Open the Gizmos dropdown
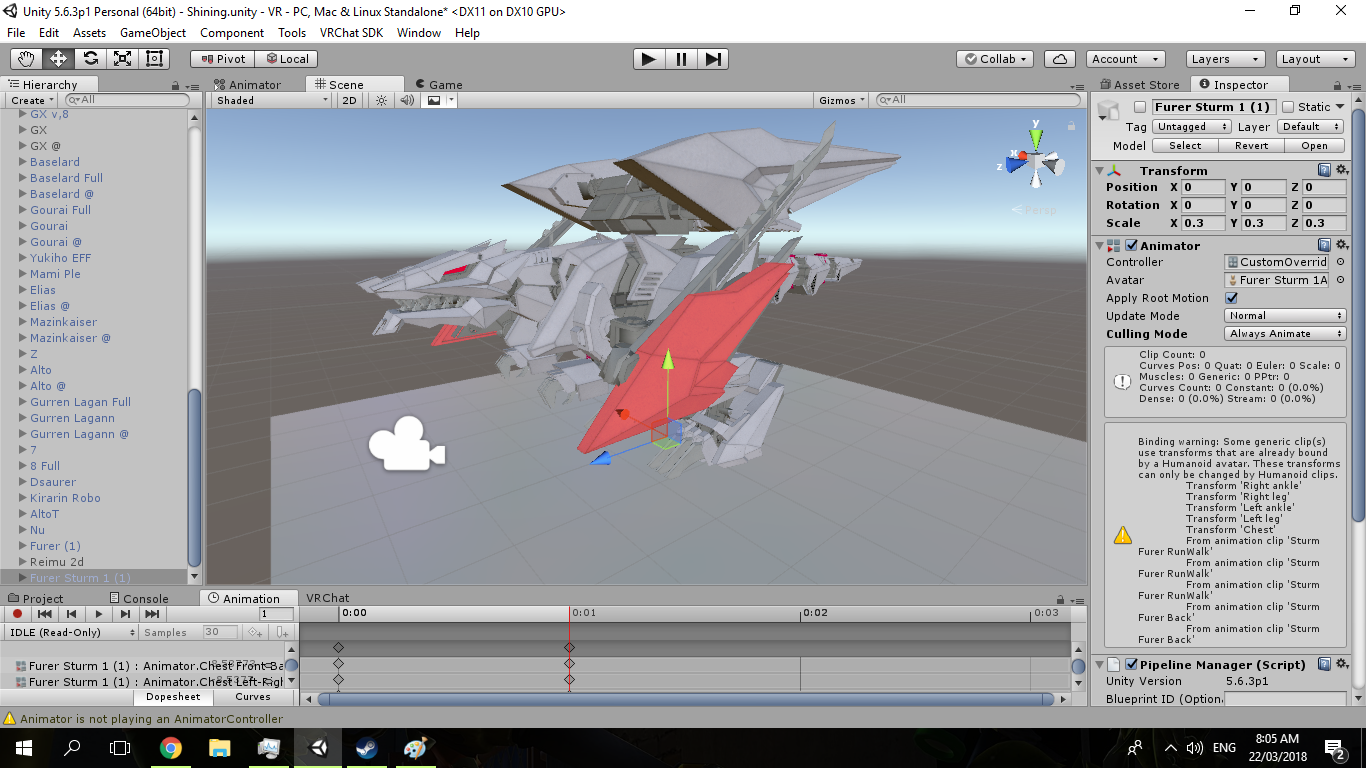 842,100
